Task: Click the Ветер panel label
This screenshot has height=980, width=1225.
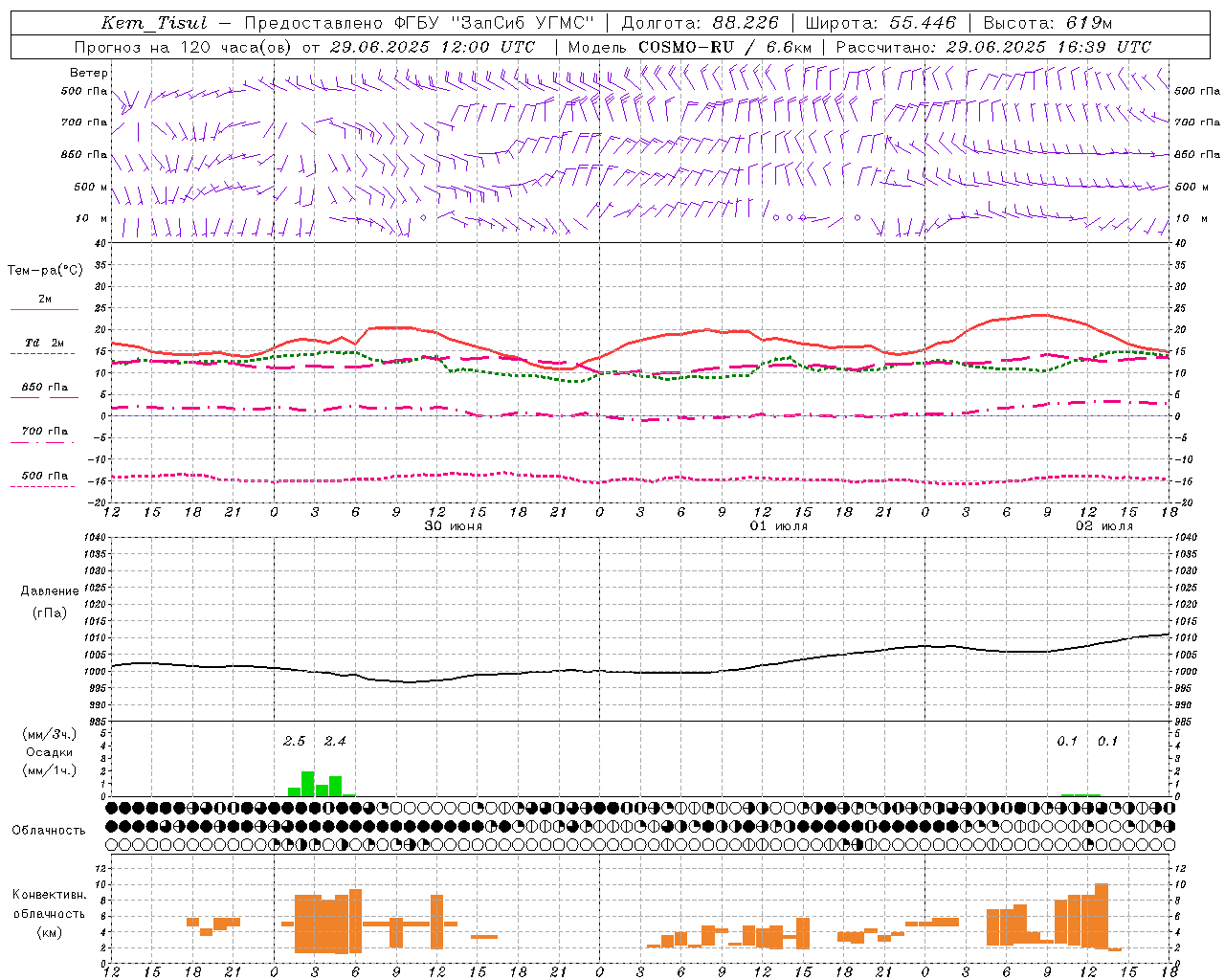Action: coord(89,73)
